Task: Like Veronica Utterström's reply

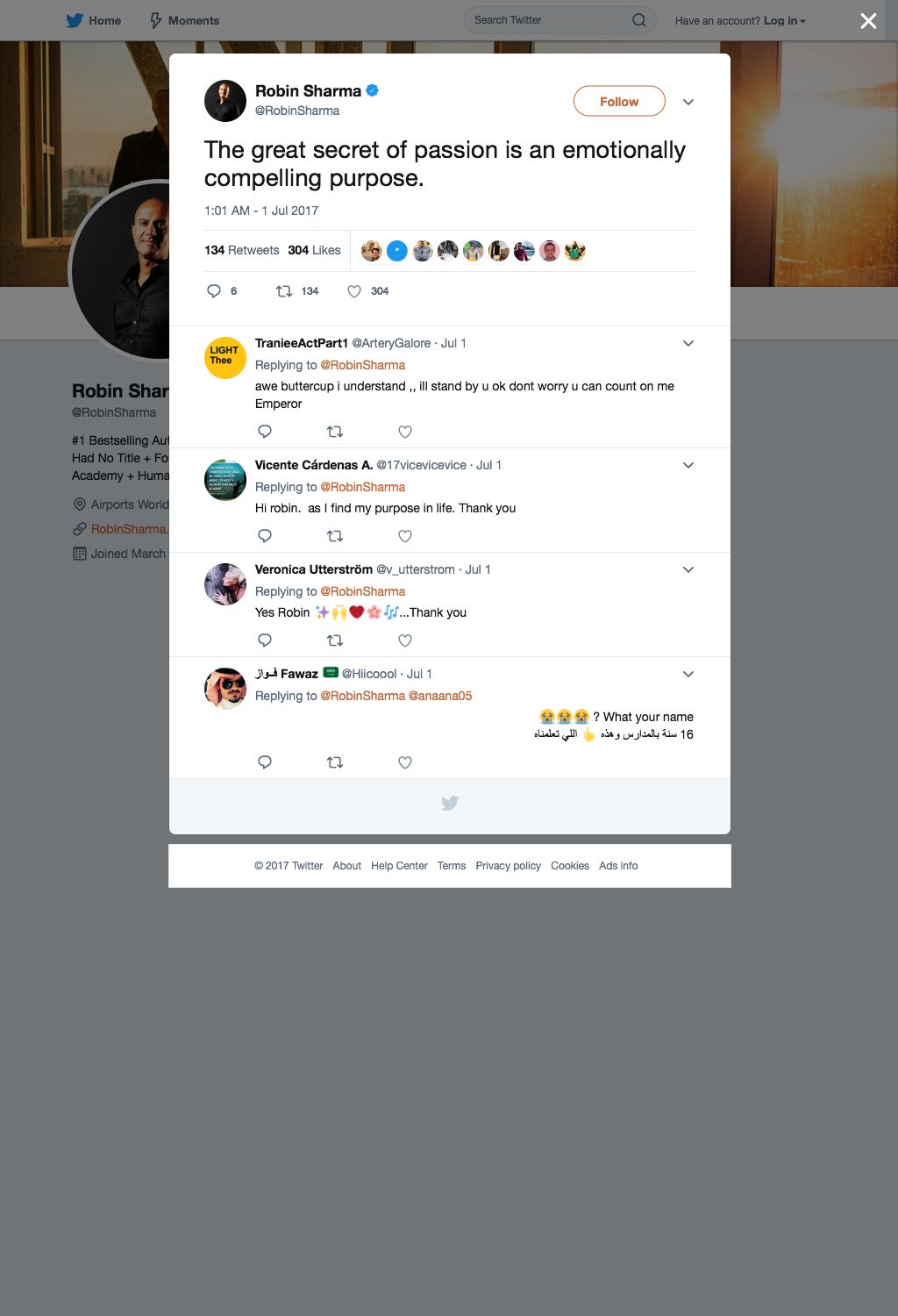Action: click(x=405, y=640)
